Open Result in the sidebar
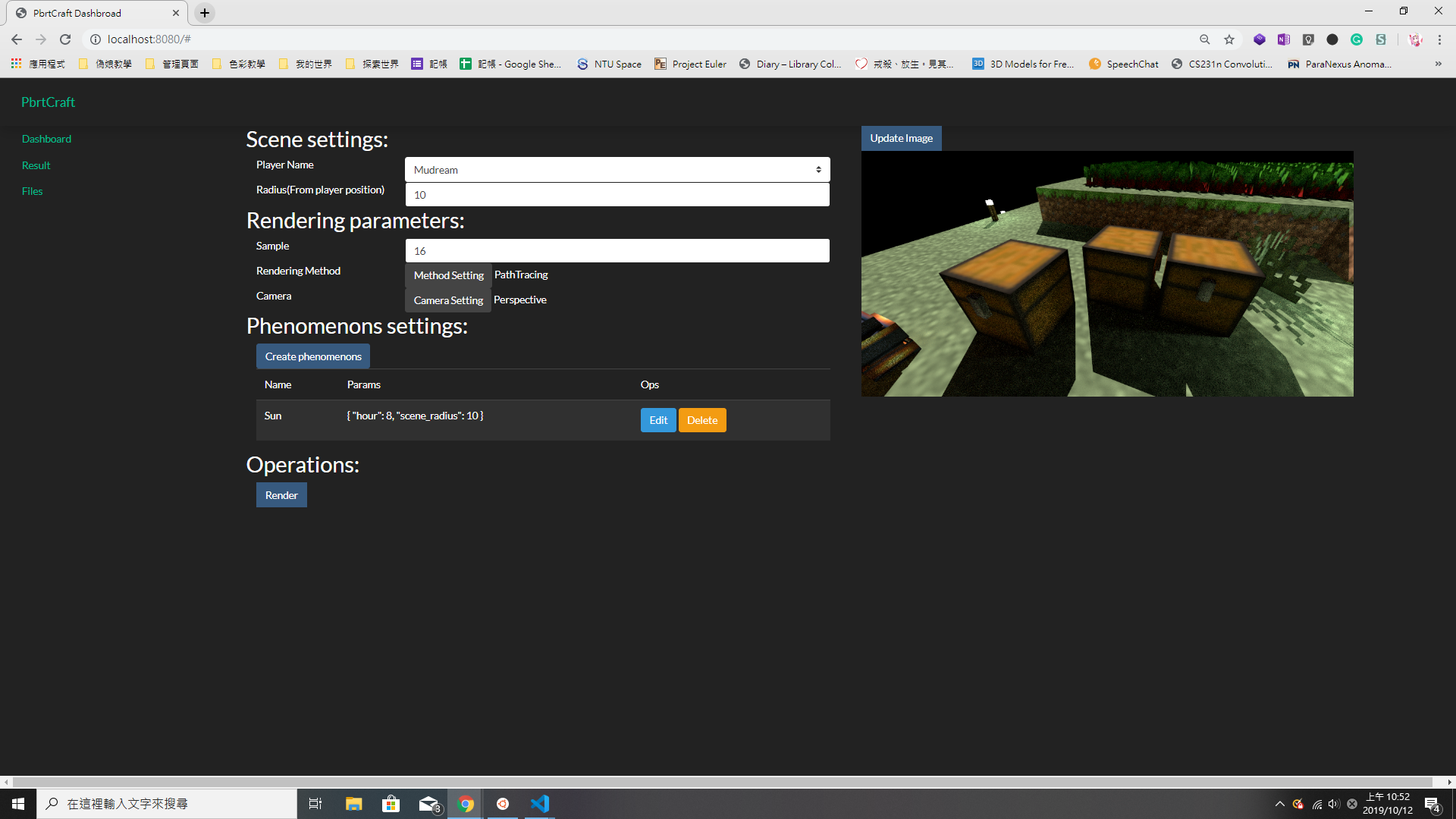1456x819 pixels. [x=36, y=165]
